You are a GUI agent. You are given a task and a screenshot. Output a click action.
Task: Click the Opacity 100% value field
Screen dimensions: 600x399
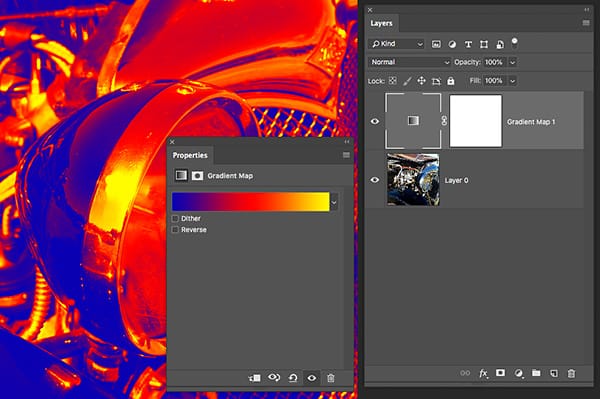pos(496,62)
